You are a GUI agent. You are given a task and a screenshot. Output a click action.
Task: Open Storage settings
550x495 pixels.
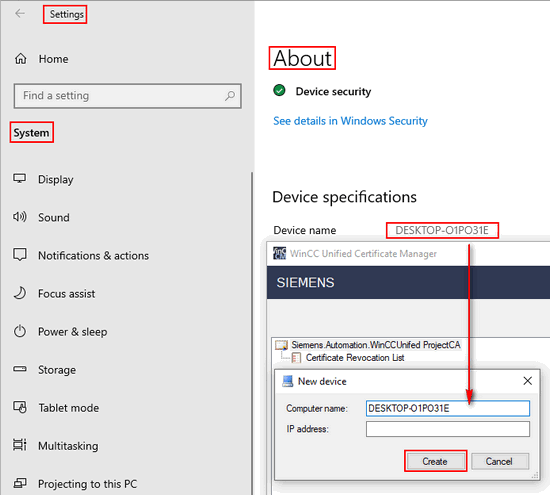click(57, 370)
